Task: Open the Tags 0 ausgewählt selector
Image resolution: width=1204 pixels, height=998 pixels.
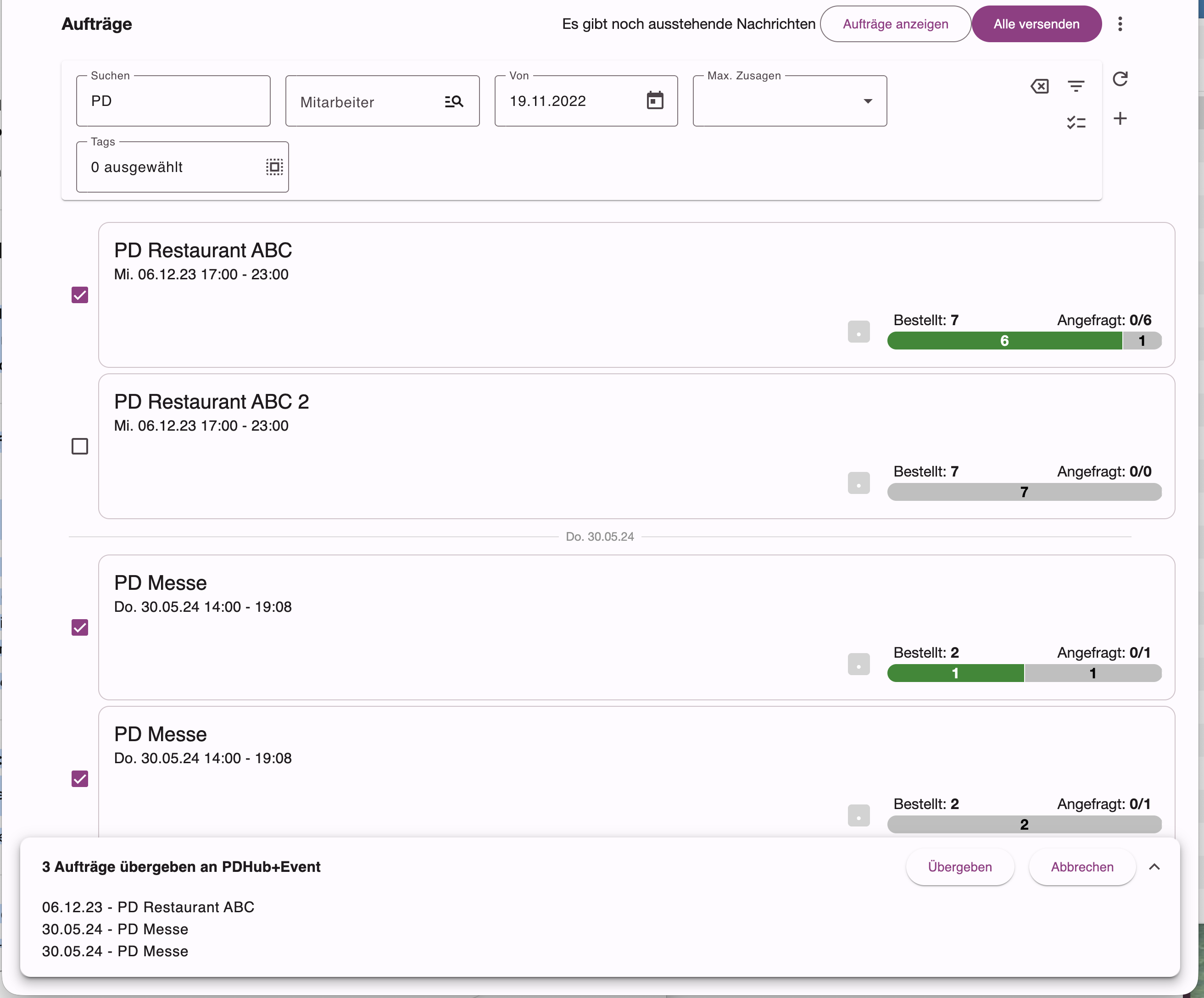Action: coord(182,167)
